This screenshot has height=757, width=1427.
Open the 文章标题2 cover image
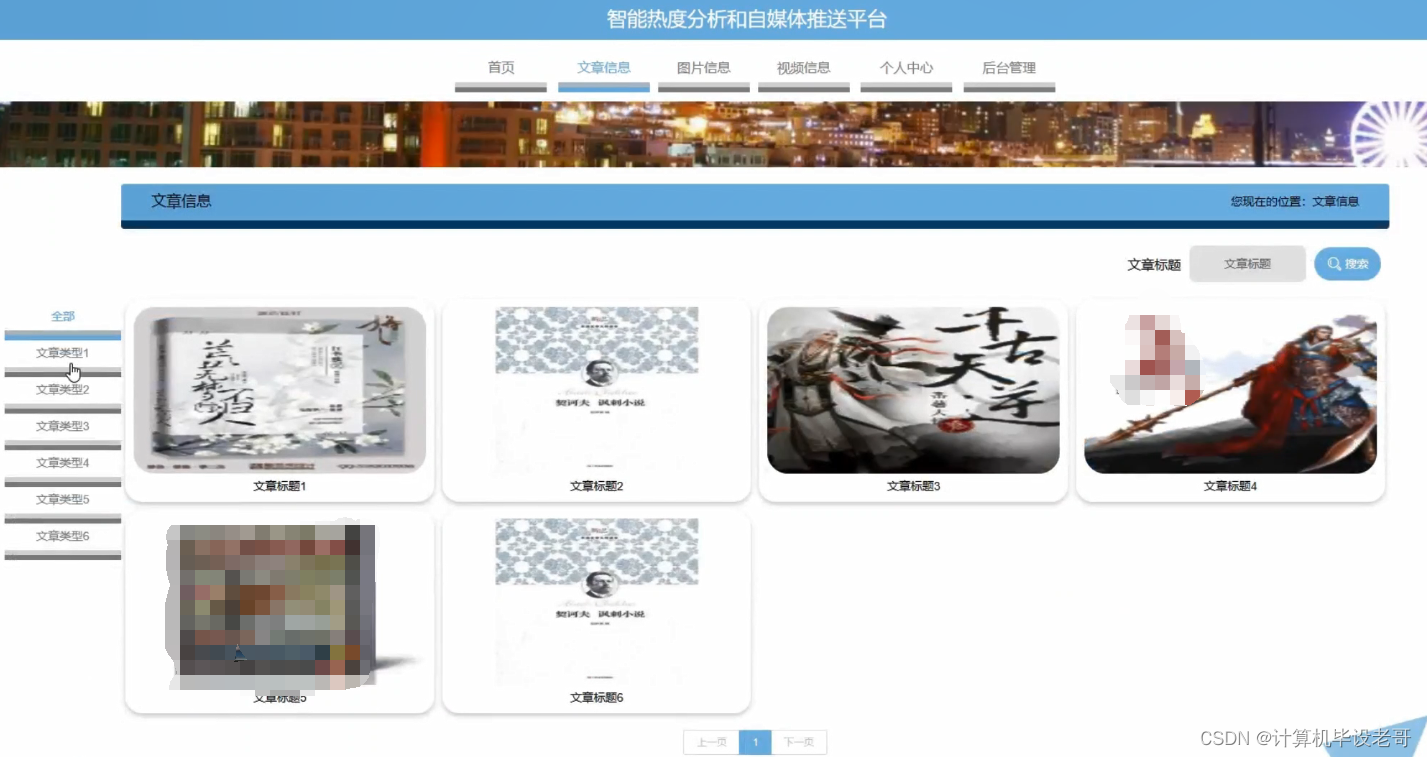597,390
